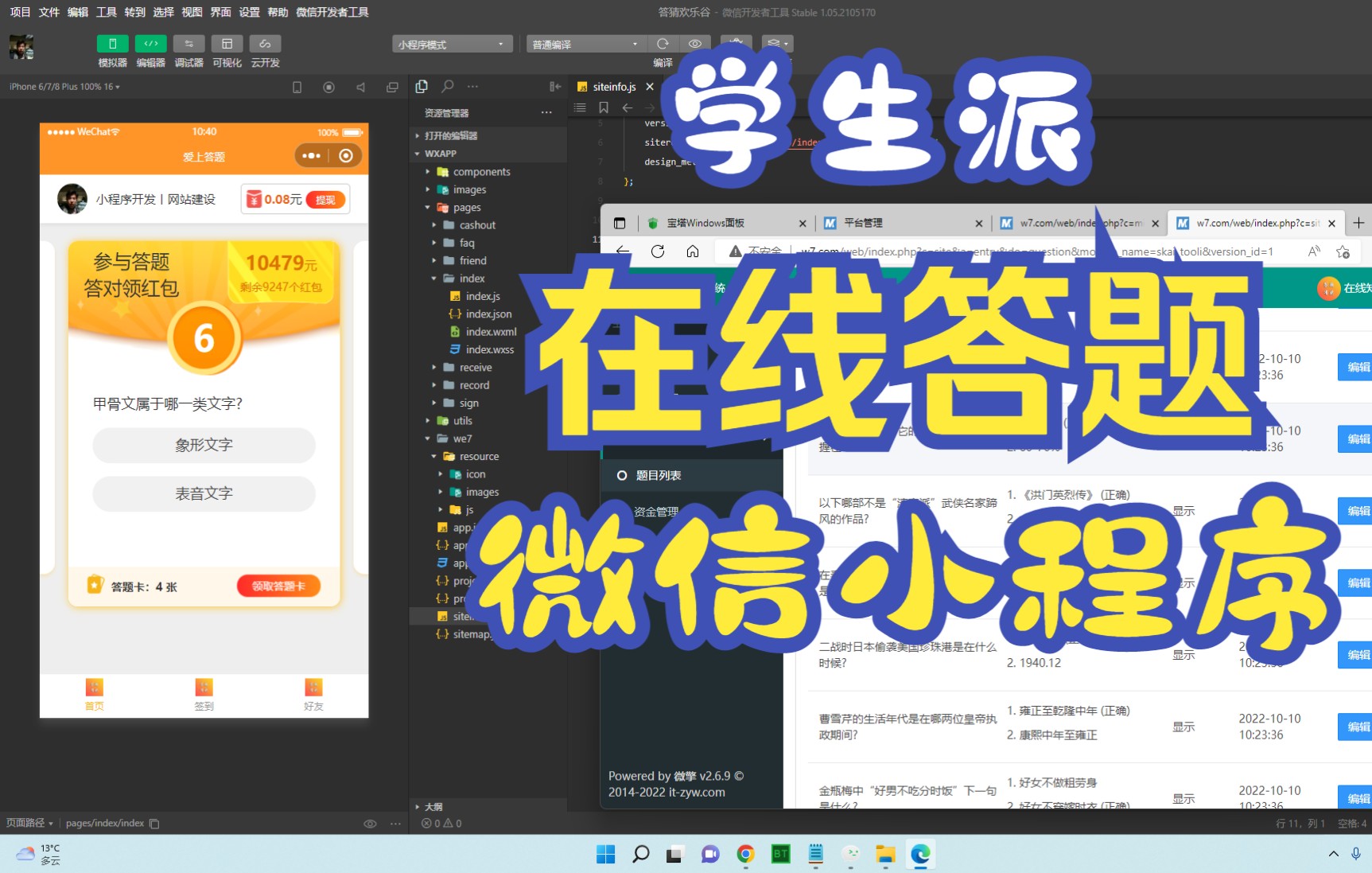Click the browser back arrow
The width and height of the screenshot is (1372, 873).
pos(623,251)
